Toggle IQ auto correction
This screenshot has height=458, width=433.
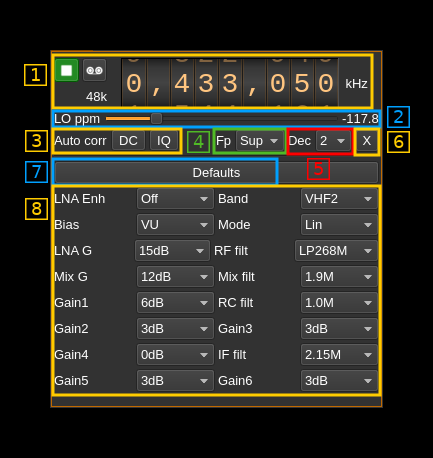point(164,141)
